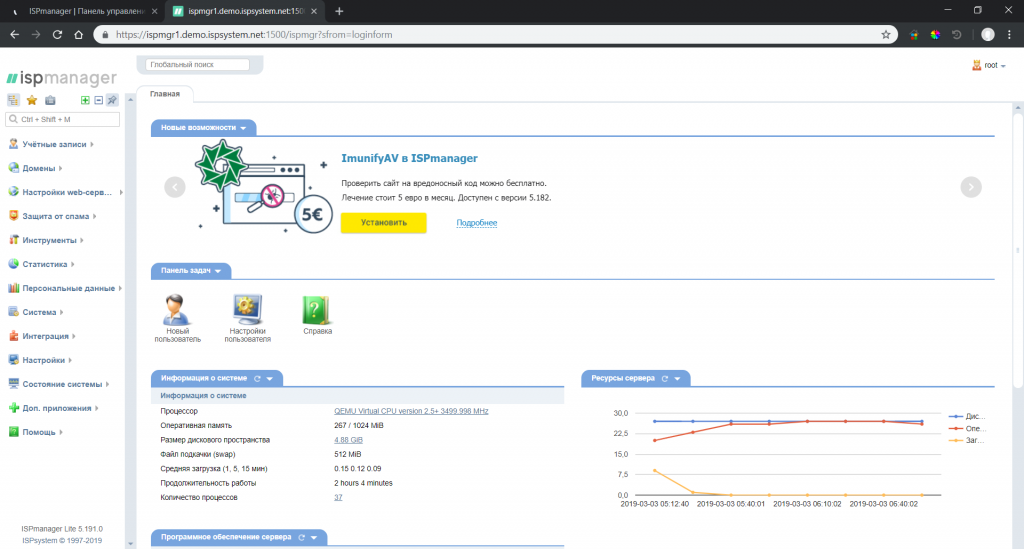Follow the Подробнее link
The height and width of the screenshot is (549, 1024).
tap(476, 223)
